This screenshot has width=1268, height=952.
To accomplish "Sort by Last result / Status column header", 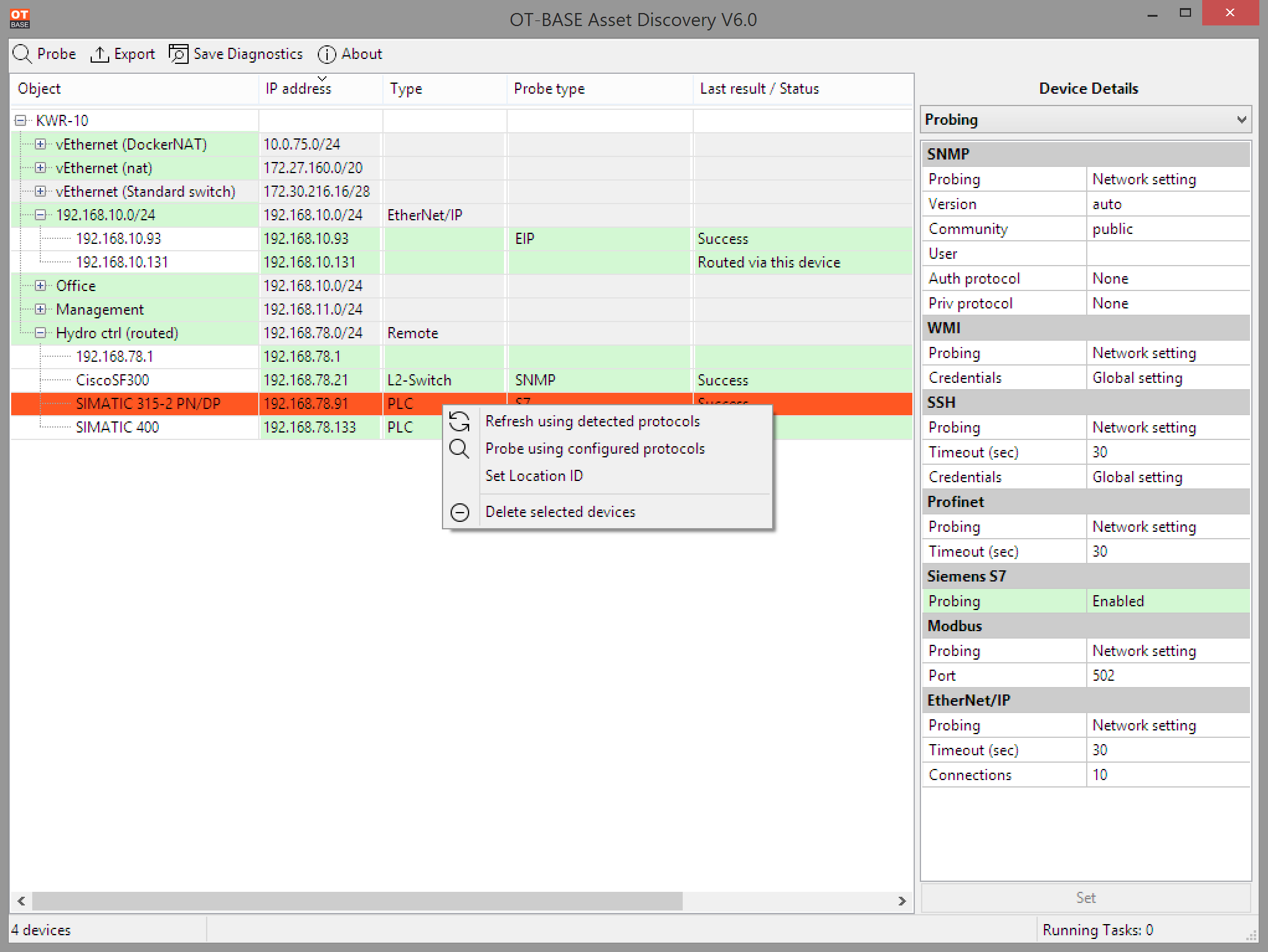I will coord(803,89).
